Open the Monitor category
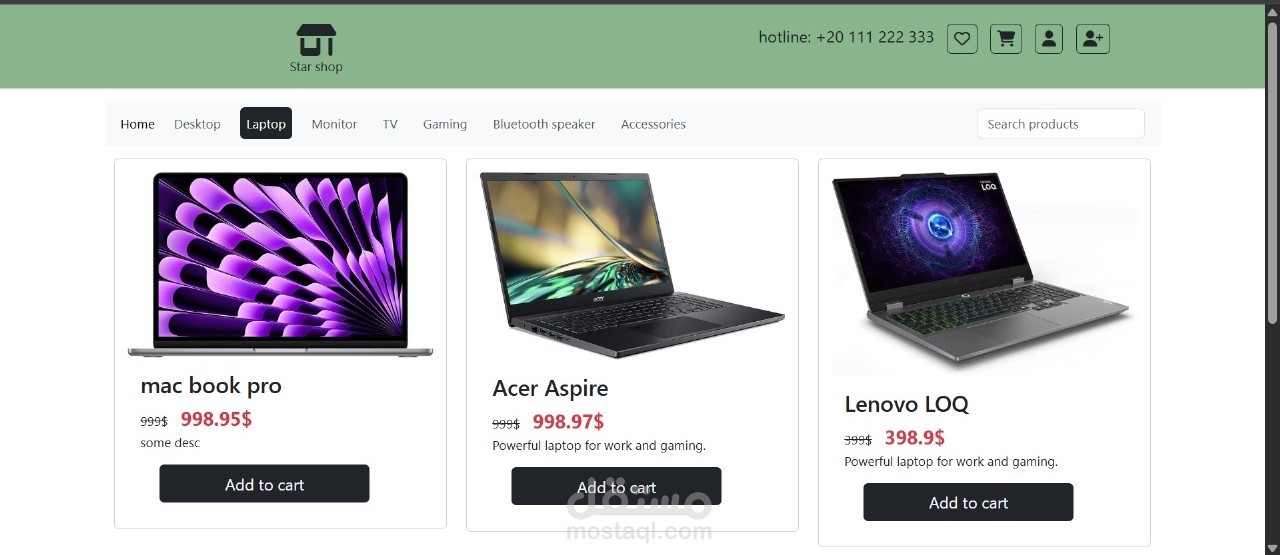1280x555 pixels. click(334, 124)
